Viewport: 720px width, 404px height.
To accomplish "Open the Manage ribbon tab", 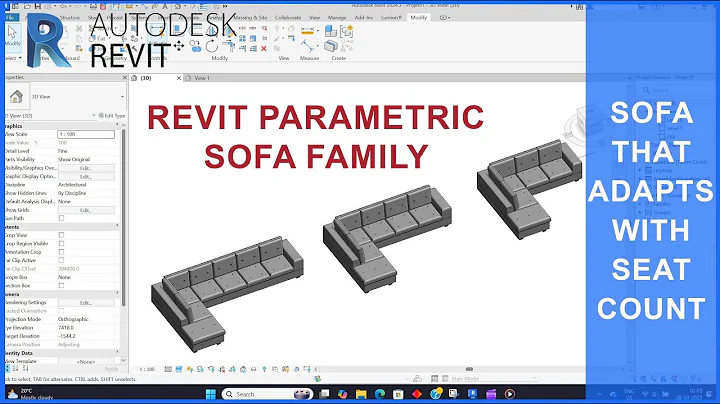I will pyautogui.click(x=337, y=17).
